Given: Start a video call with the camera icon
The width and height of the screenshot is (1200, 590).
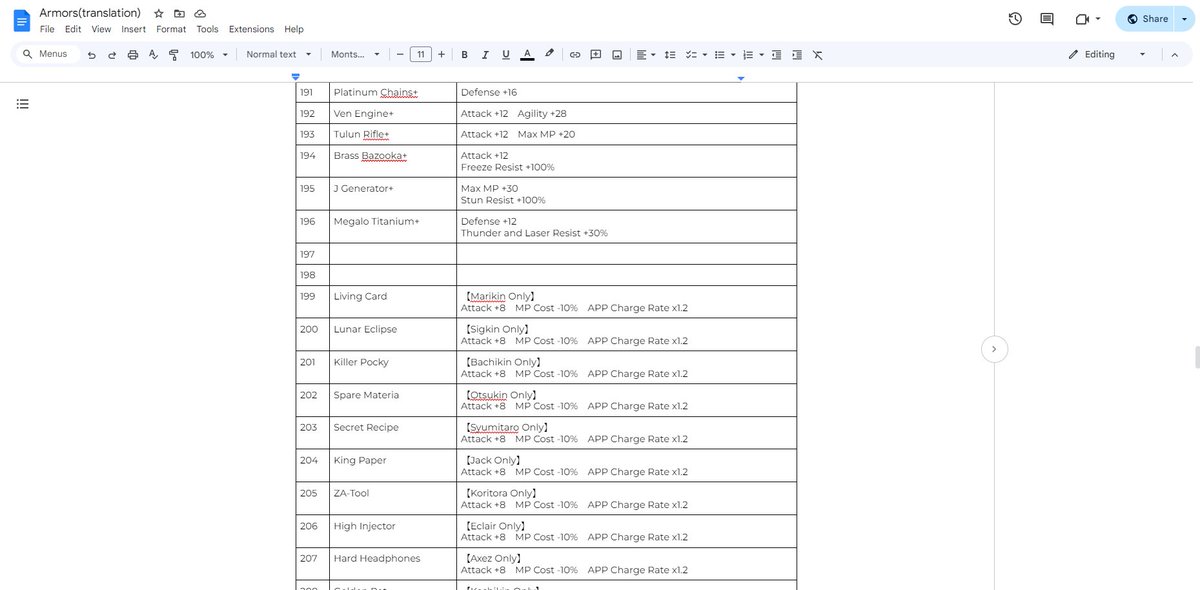Looking at the screenshot, I should [x=1081, y=19].
